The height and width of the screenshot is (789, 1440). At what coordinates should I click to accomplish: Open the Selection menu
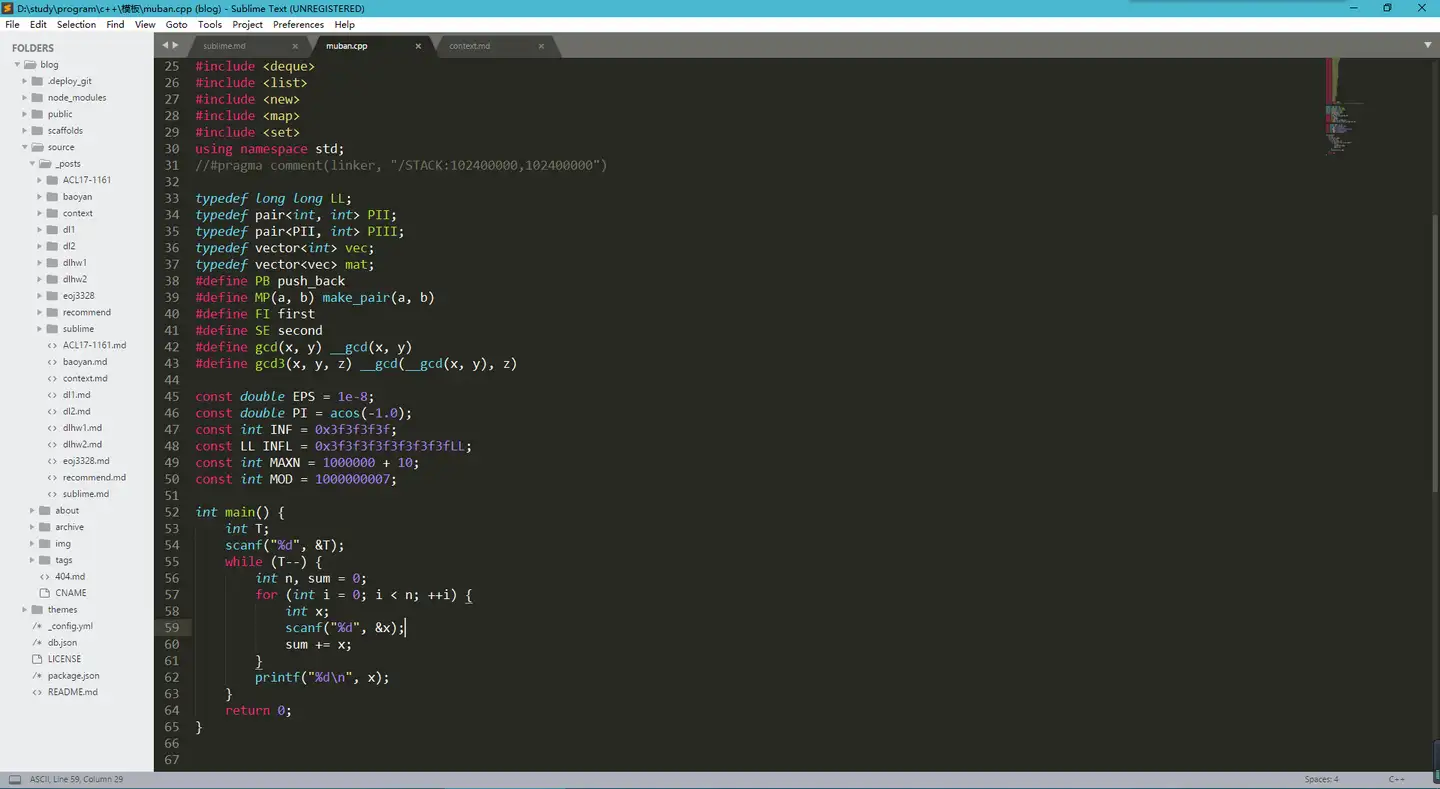click(x=76, y=24)
